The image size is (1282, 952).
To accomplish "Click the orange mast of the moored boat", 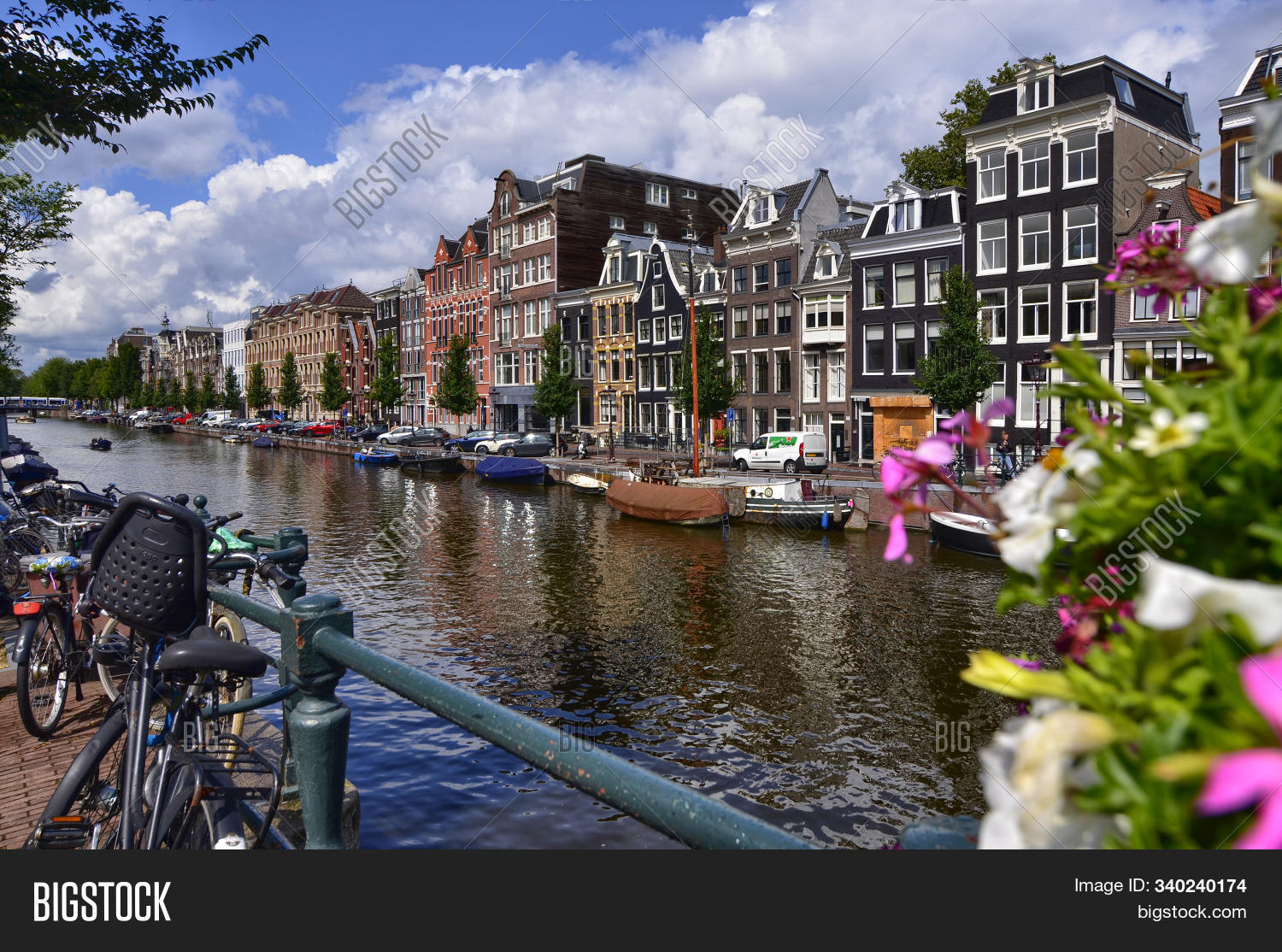I will pos(695,385).
